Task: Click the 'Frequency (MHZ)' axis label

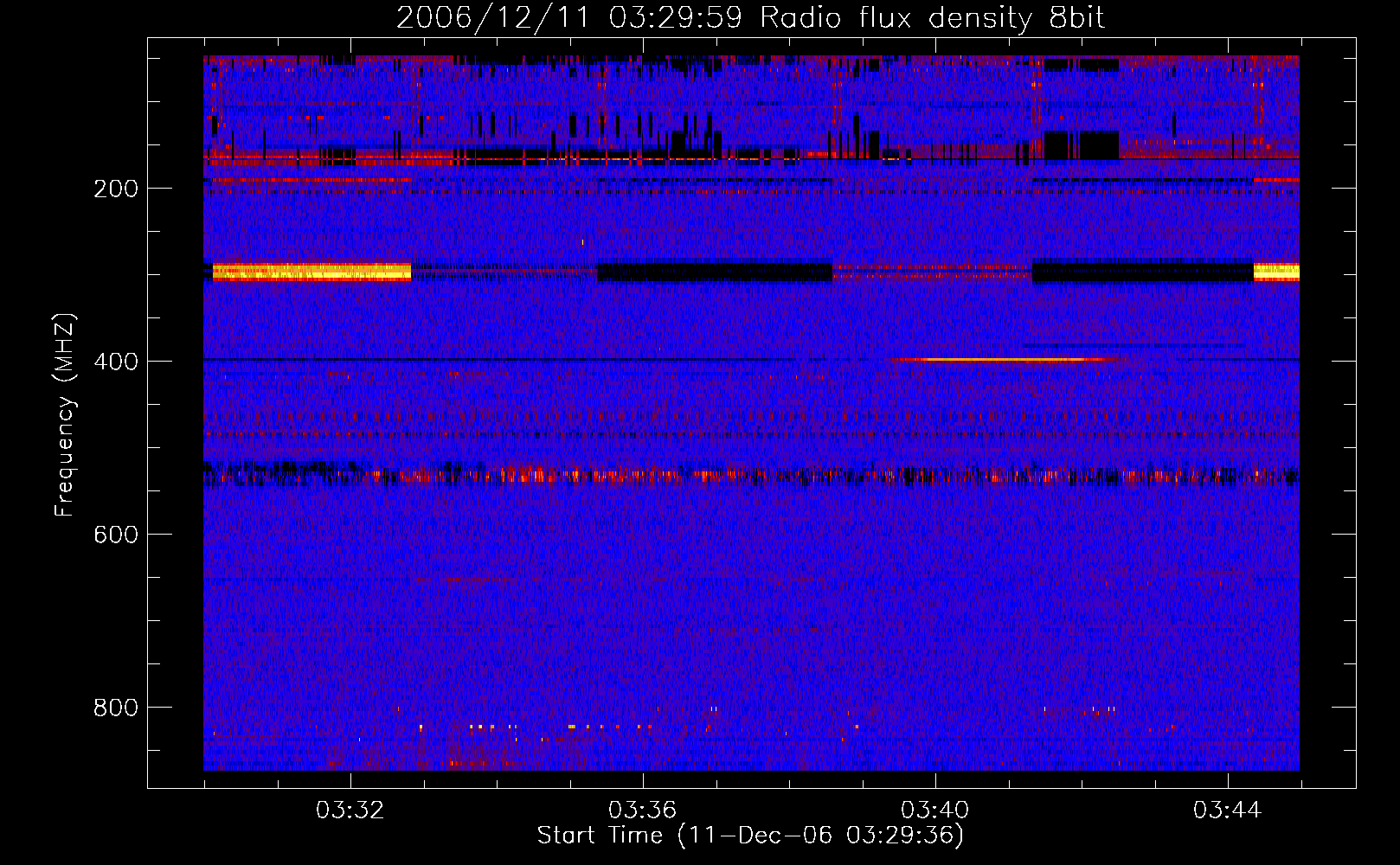Action: coord(65,415)
